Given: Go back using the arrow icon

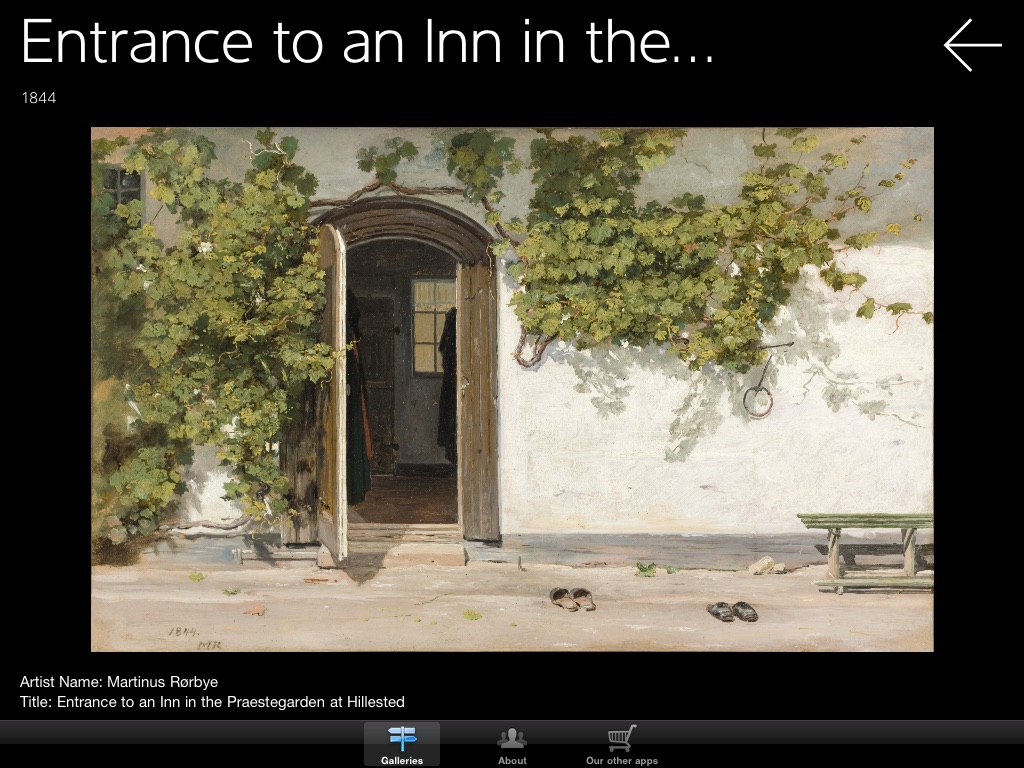Looking at the screenshot, I should coord(972,44).
